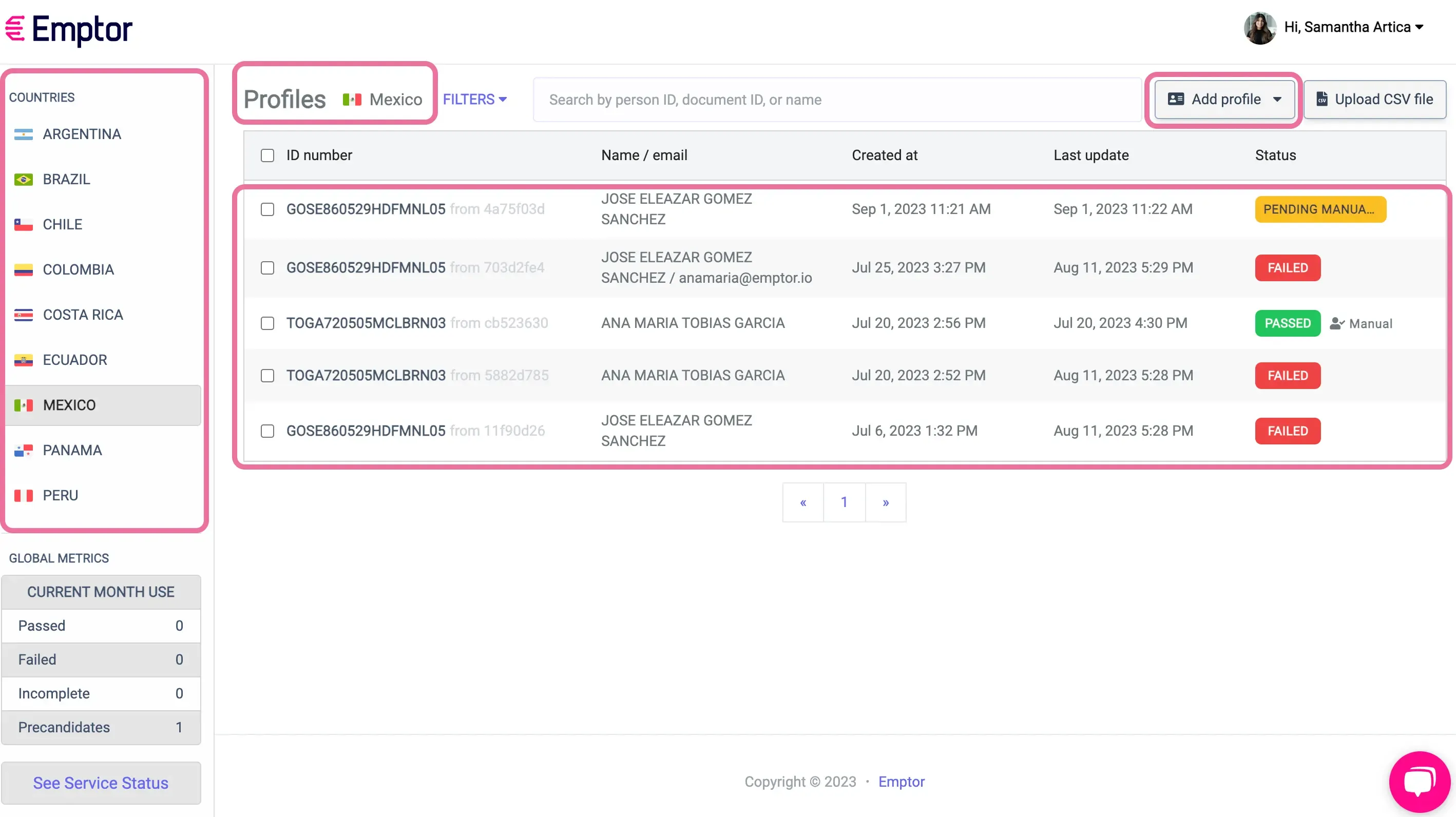The width and height of the screenshot is (1456, 817).
Task: Click the Upload CSV file icon
Action: point(1323,99)
